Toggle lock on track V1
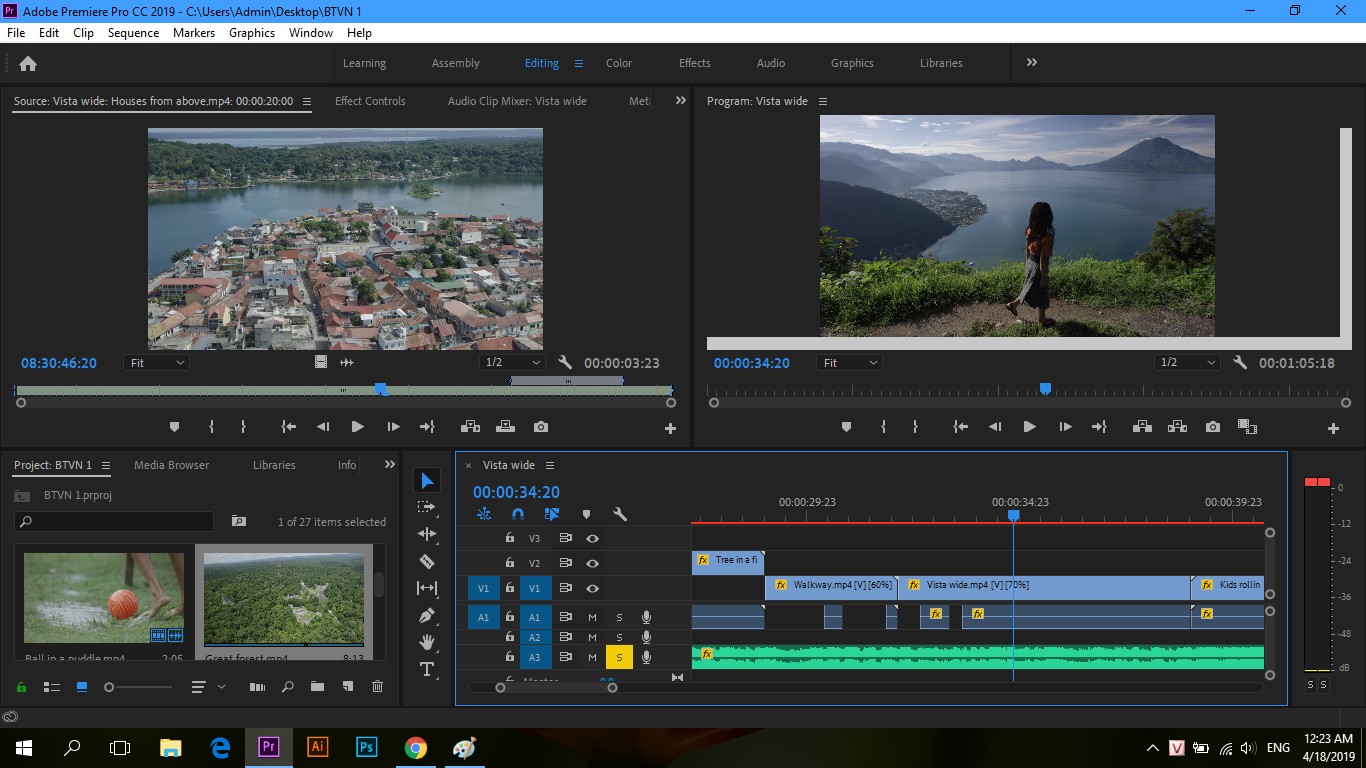Image resolution: width=1366 pixels, height=768 pixels. (x=510, y=588)
